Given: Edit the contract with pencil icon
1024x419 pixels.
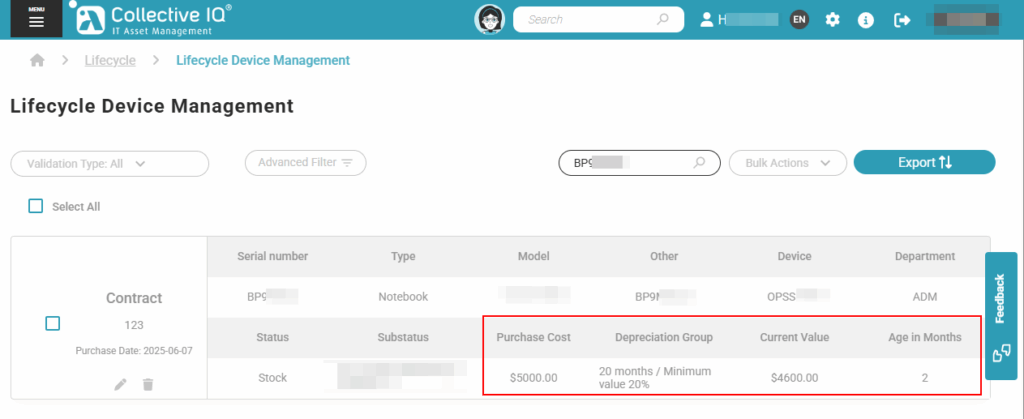Looking at the screenshot, I should pos(120,384).
